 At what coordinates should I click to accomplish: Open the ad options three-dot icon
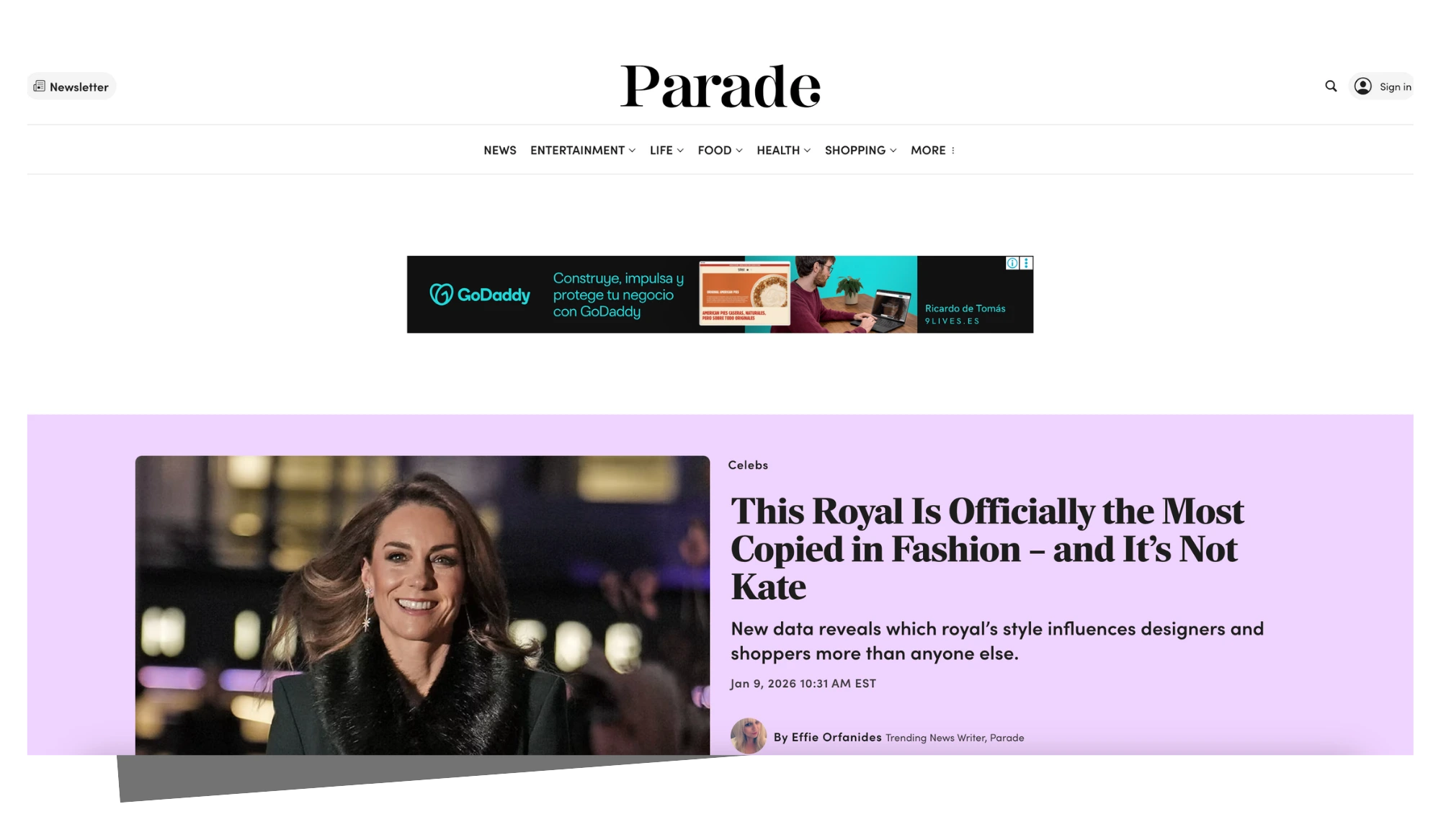pyautogui.click(x=1026, y=263)
